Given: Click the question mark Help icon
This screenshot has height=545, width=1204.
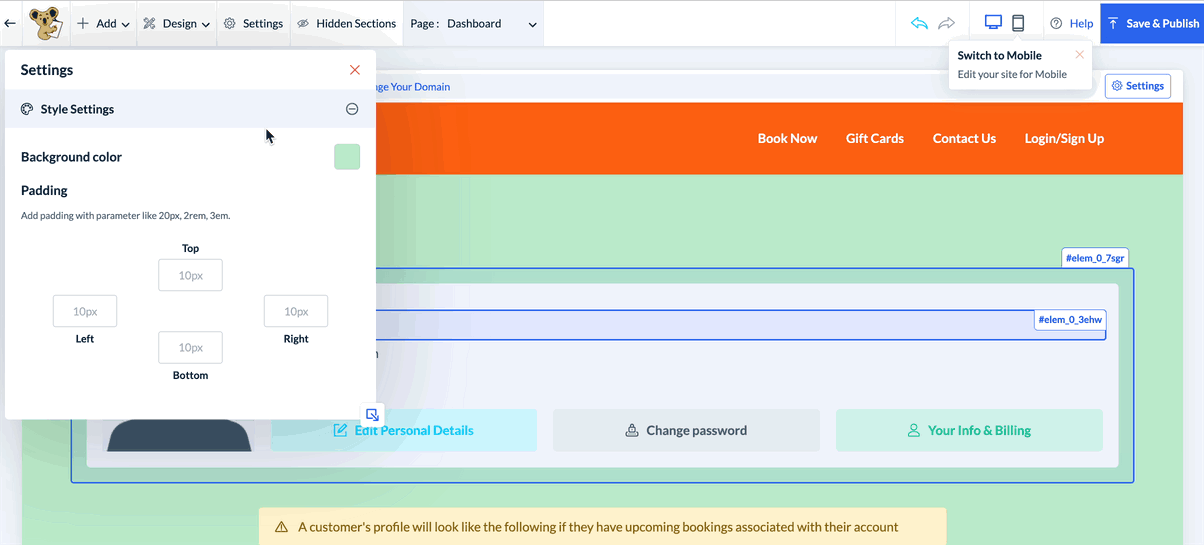Looking at the screenshot, I should coord(1056,23).
